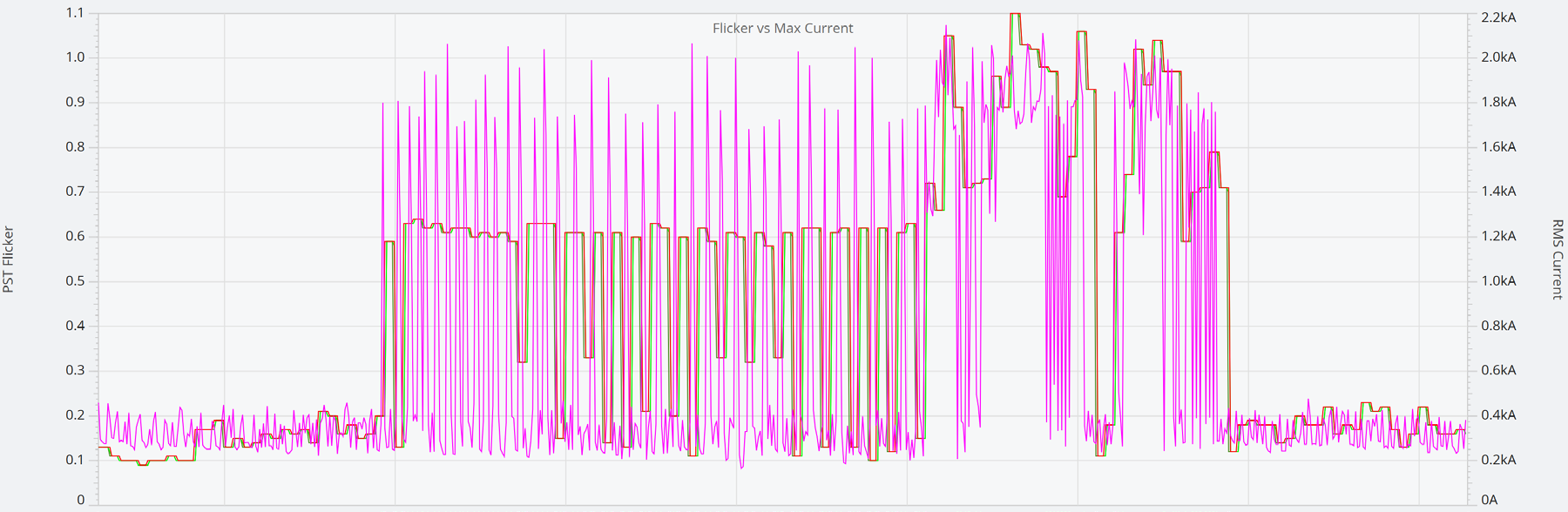Click the right axis tick '1.8kA'
1568x512 pixels.
pyautogui.click(x=1498, y=102)
